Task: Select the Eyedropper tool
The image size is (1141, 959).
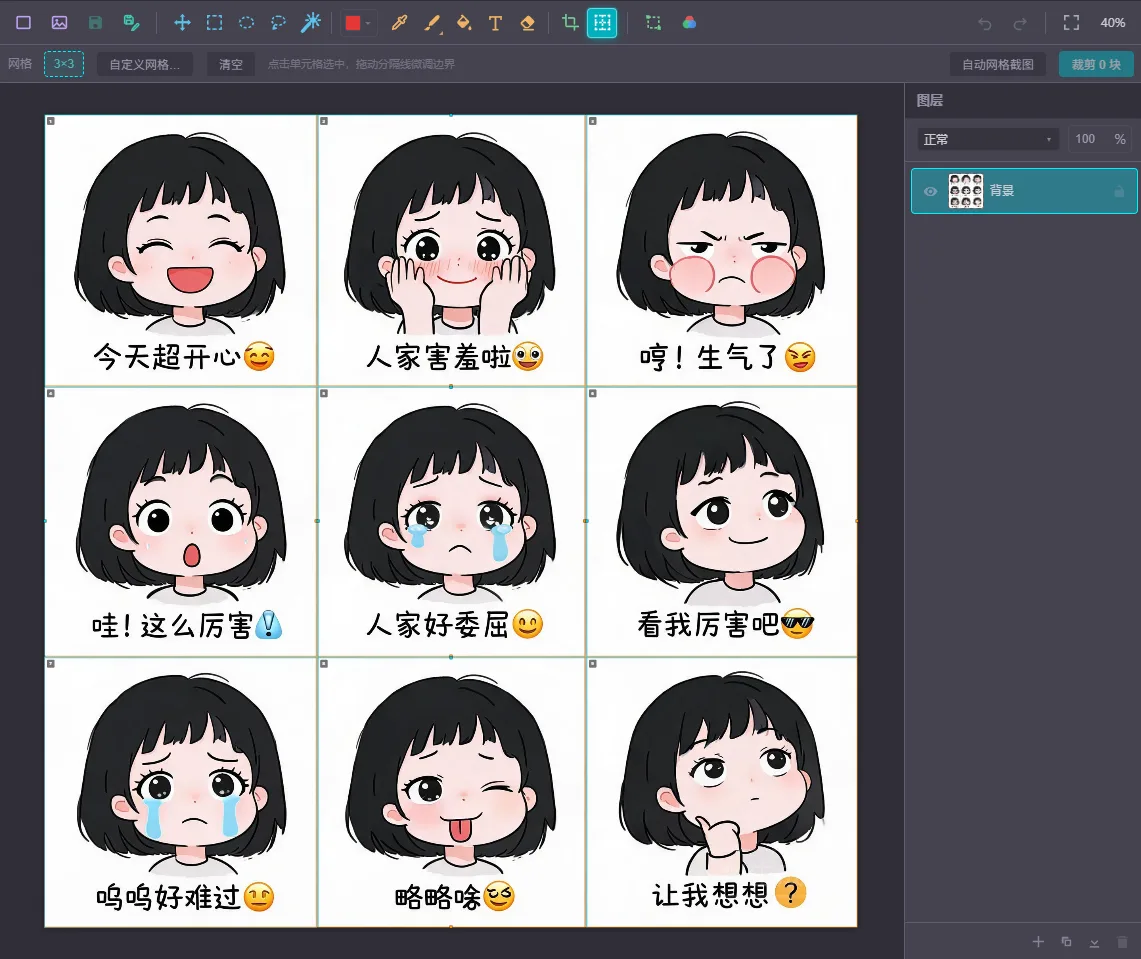Action: pyautogui.click(x=399, y=23)
